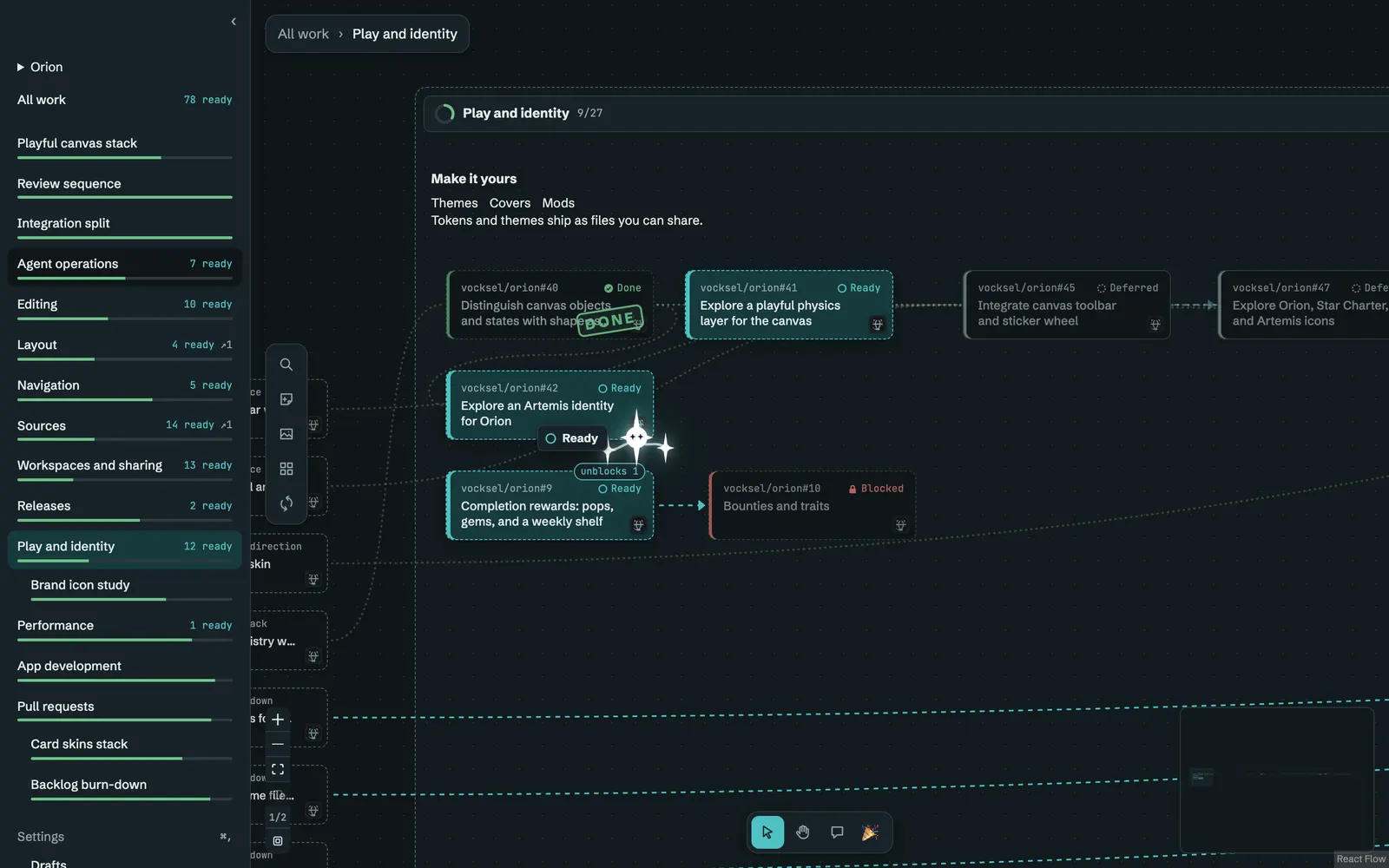Click Deferred status on orion#45
Viewport: 1389px width, 868px height.
coord(1127,288)
